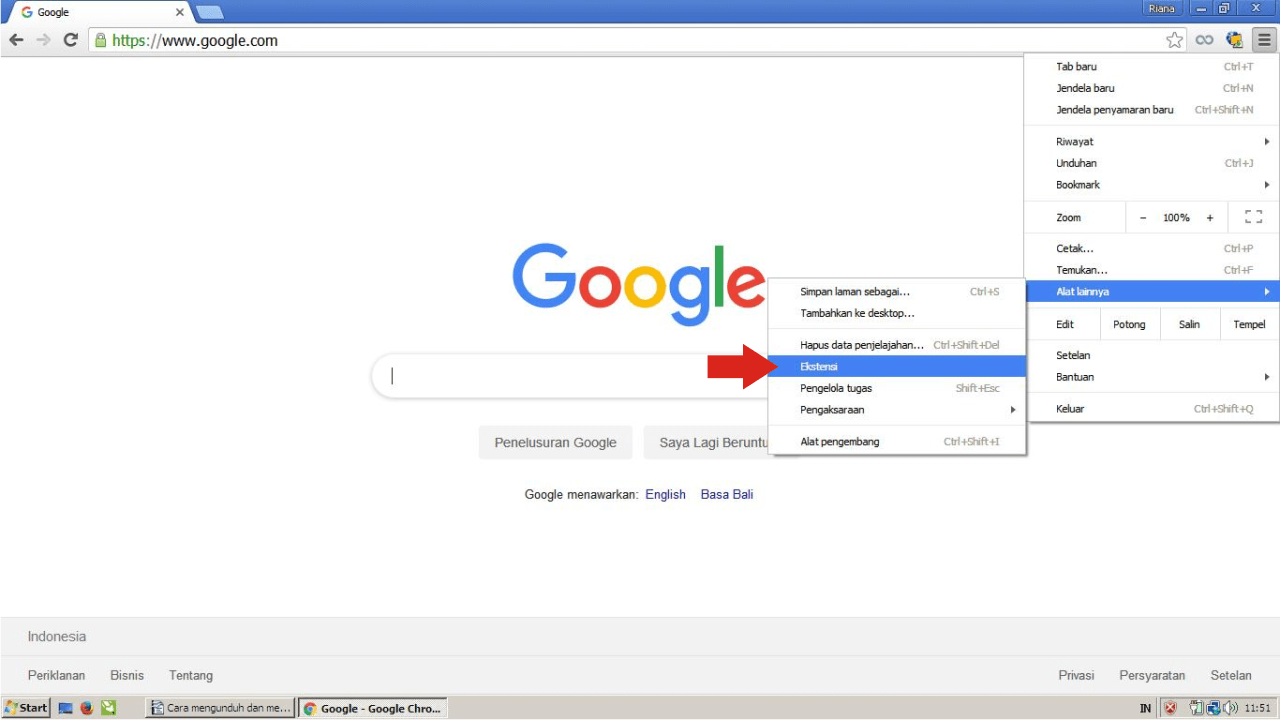
Task: Launch Firefox from the quick launch bar
Action: tap(87, 708)
